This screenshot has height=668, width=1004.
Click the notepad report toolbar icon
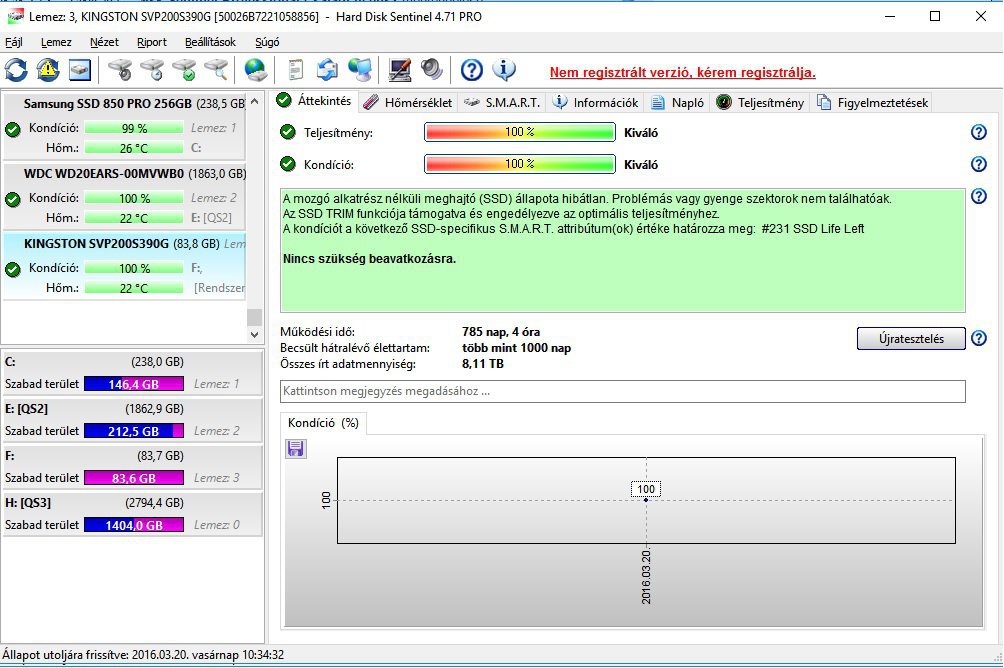pyautogui.click(x=295, y=70)
